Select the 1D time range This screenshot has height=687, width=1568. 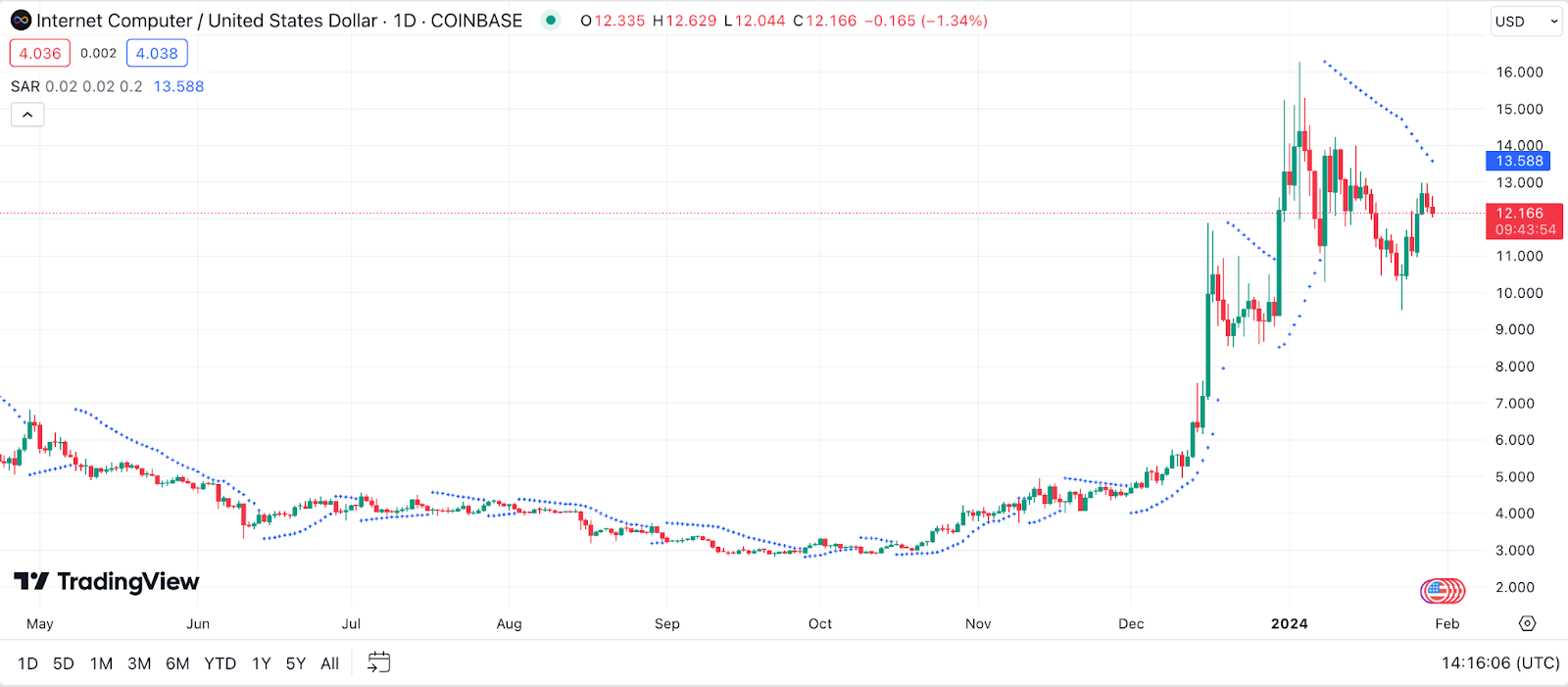pos(27,663)
